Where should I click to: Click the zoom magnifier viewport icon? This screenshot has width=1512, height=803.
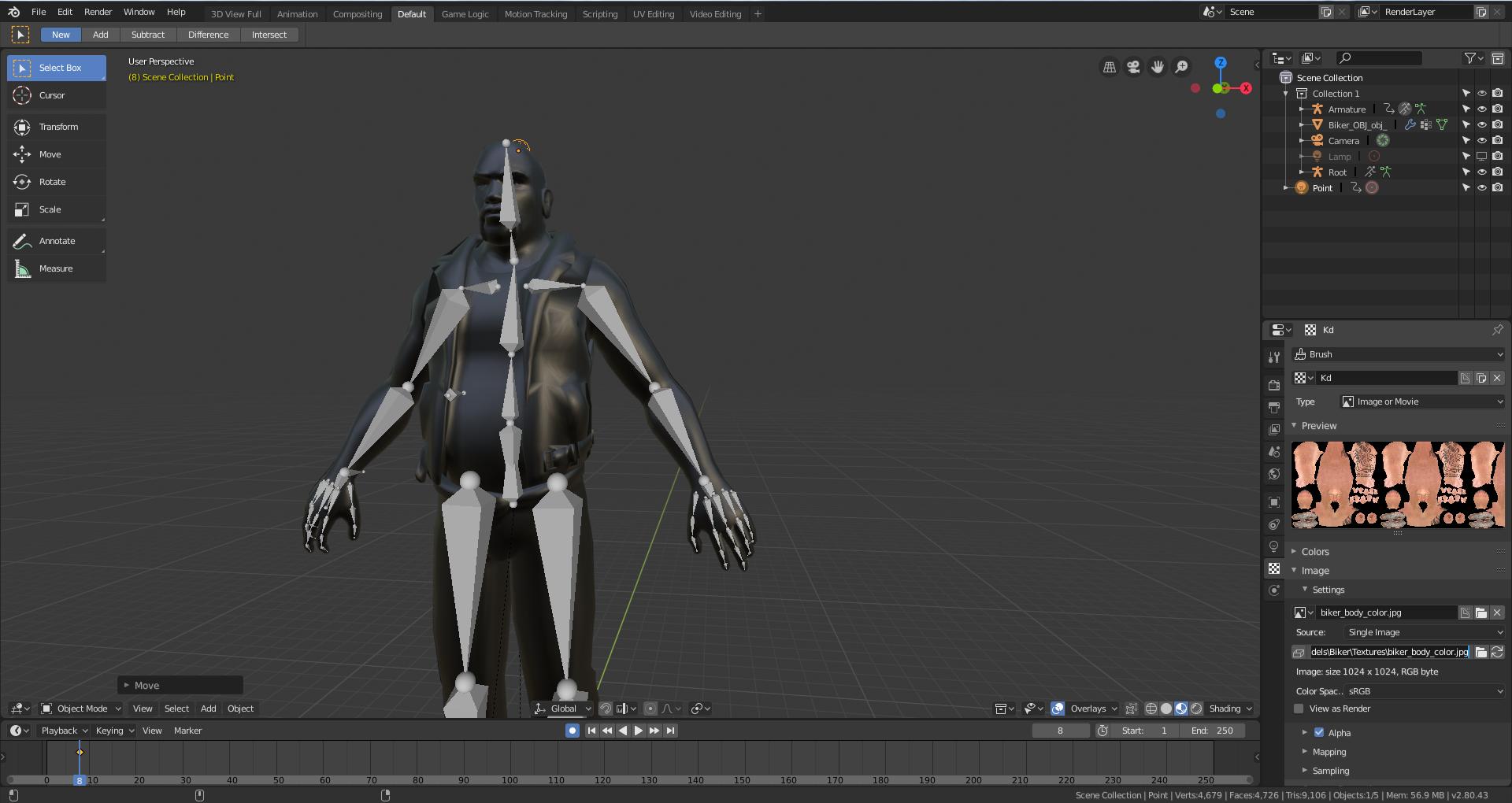coord(1181,67)
